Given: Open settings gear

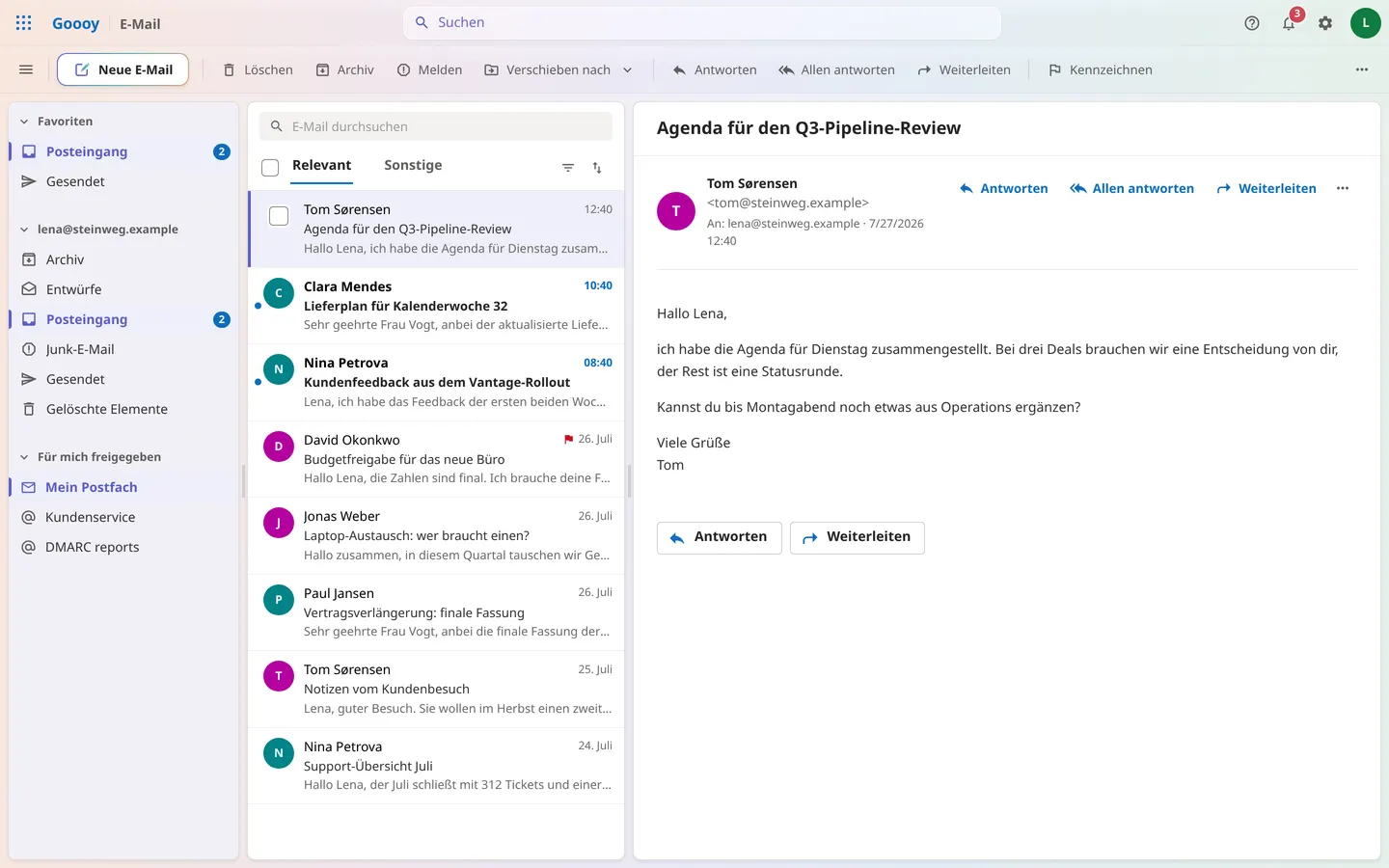Looking at the screenshot, I should [1325, 23].
